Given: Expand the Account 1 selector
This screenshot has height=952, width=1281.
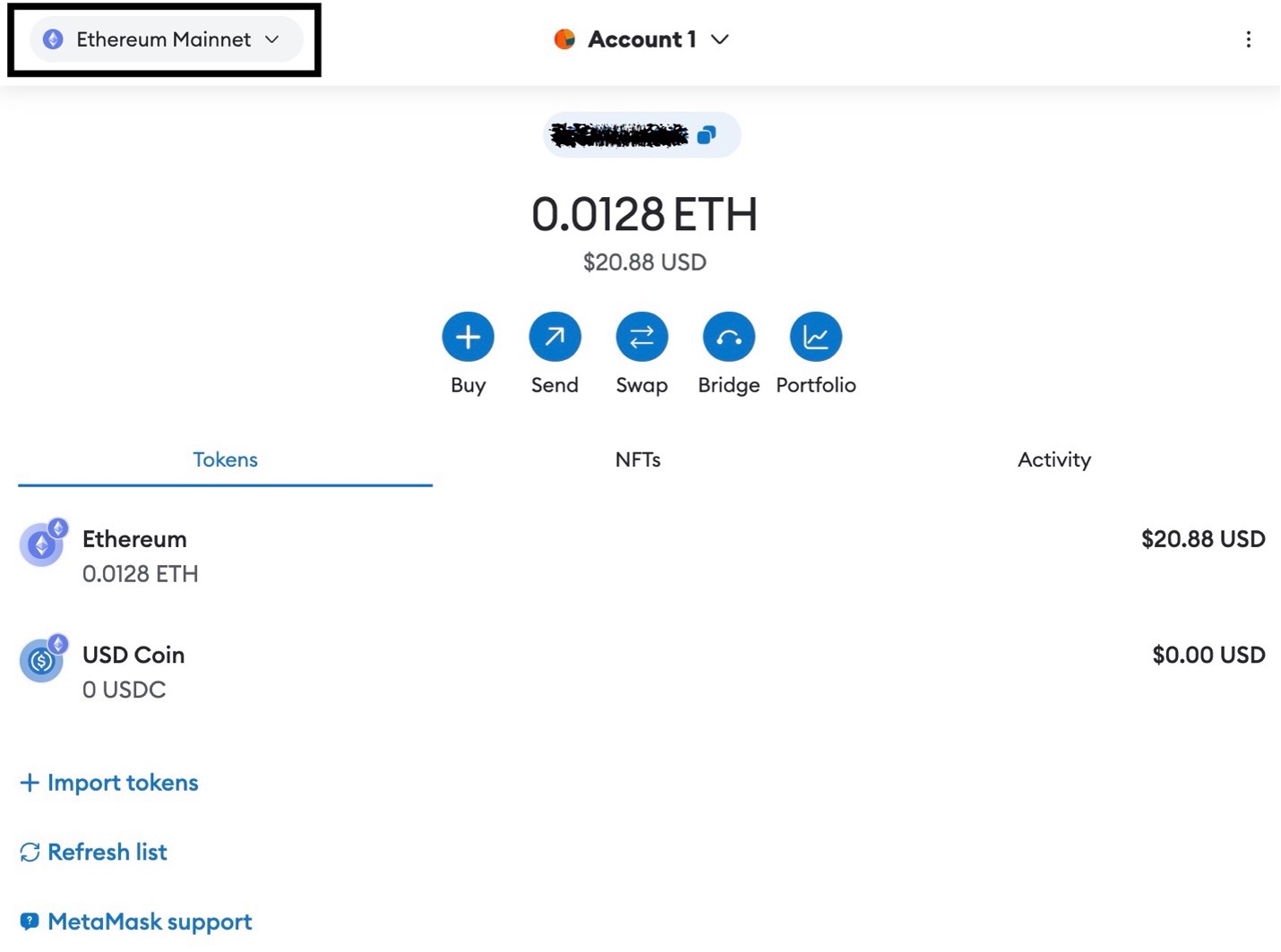Looking at the screenshot, I should [719, 39].
